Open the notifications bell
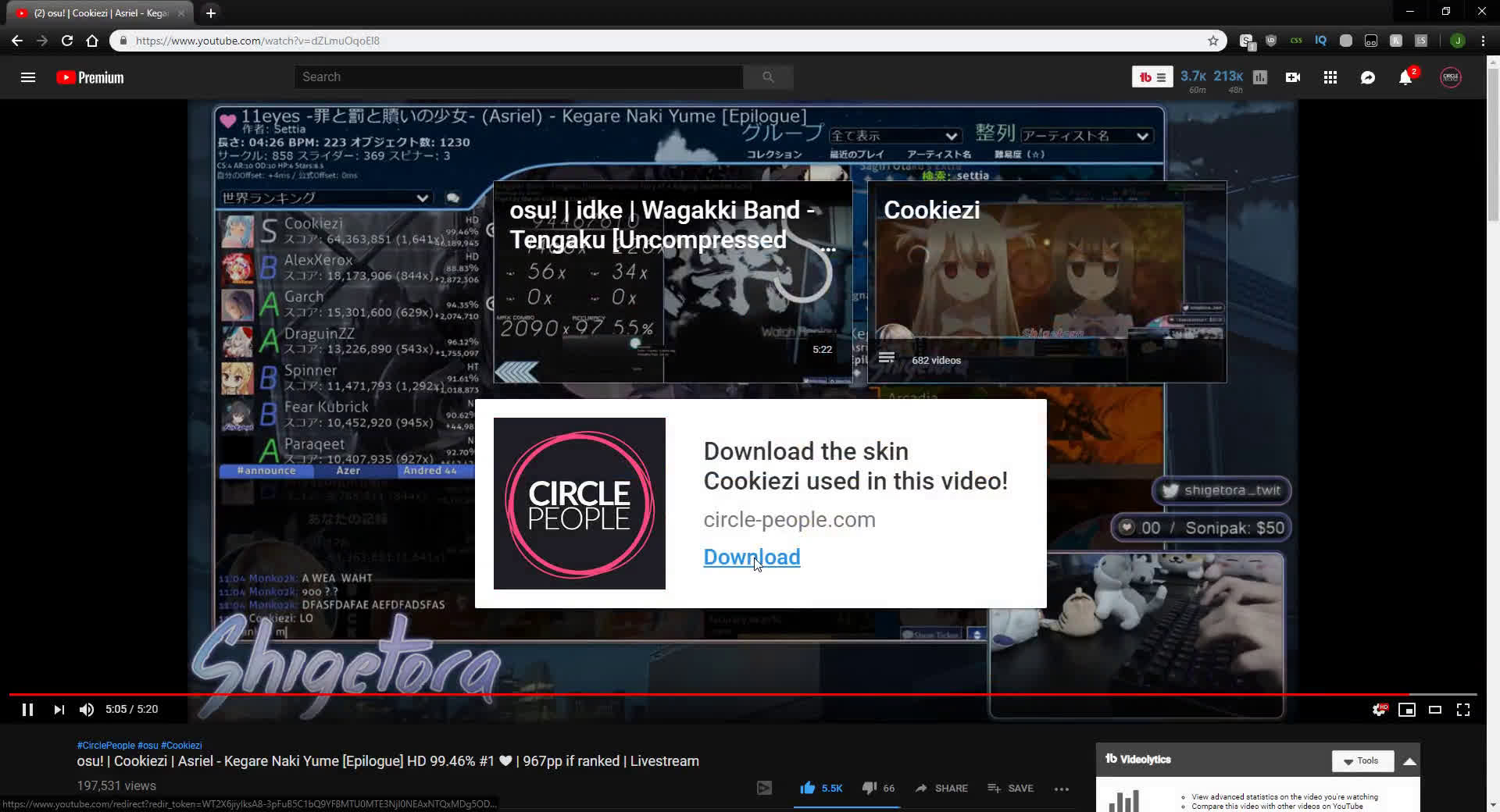This screenshot has height=812, width=1500. (1405, 77)
